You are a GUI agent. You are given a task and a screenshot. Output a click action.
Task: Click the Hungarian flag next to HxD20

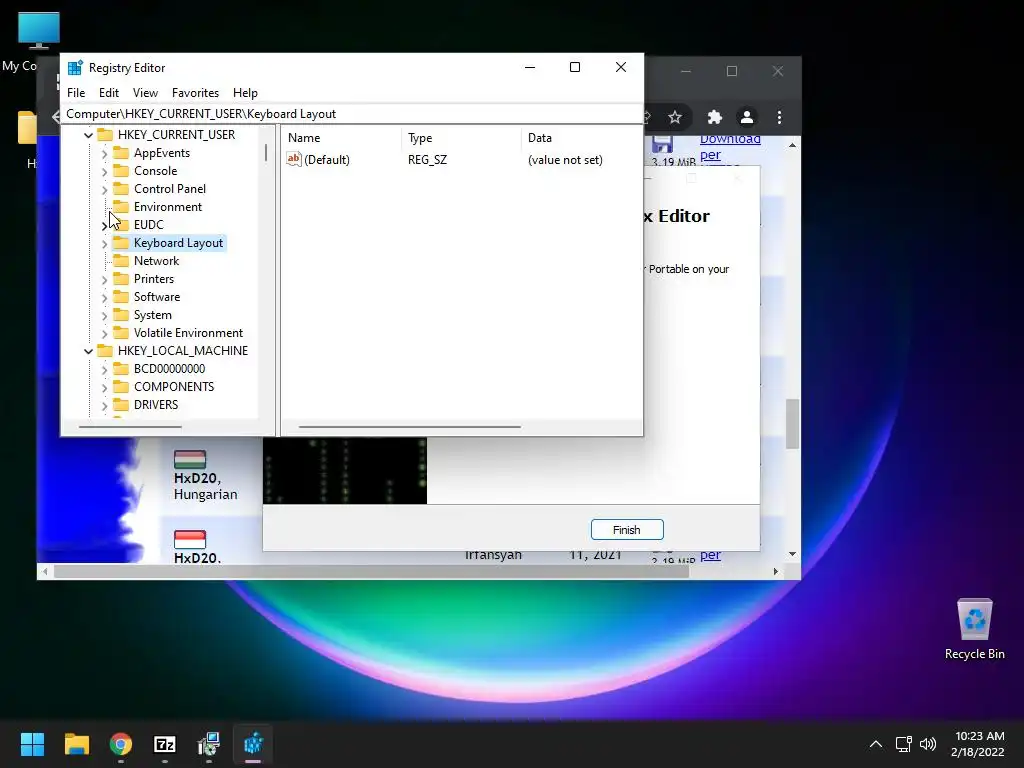pos(190,459)
